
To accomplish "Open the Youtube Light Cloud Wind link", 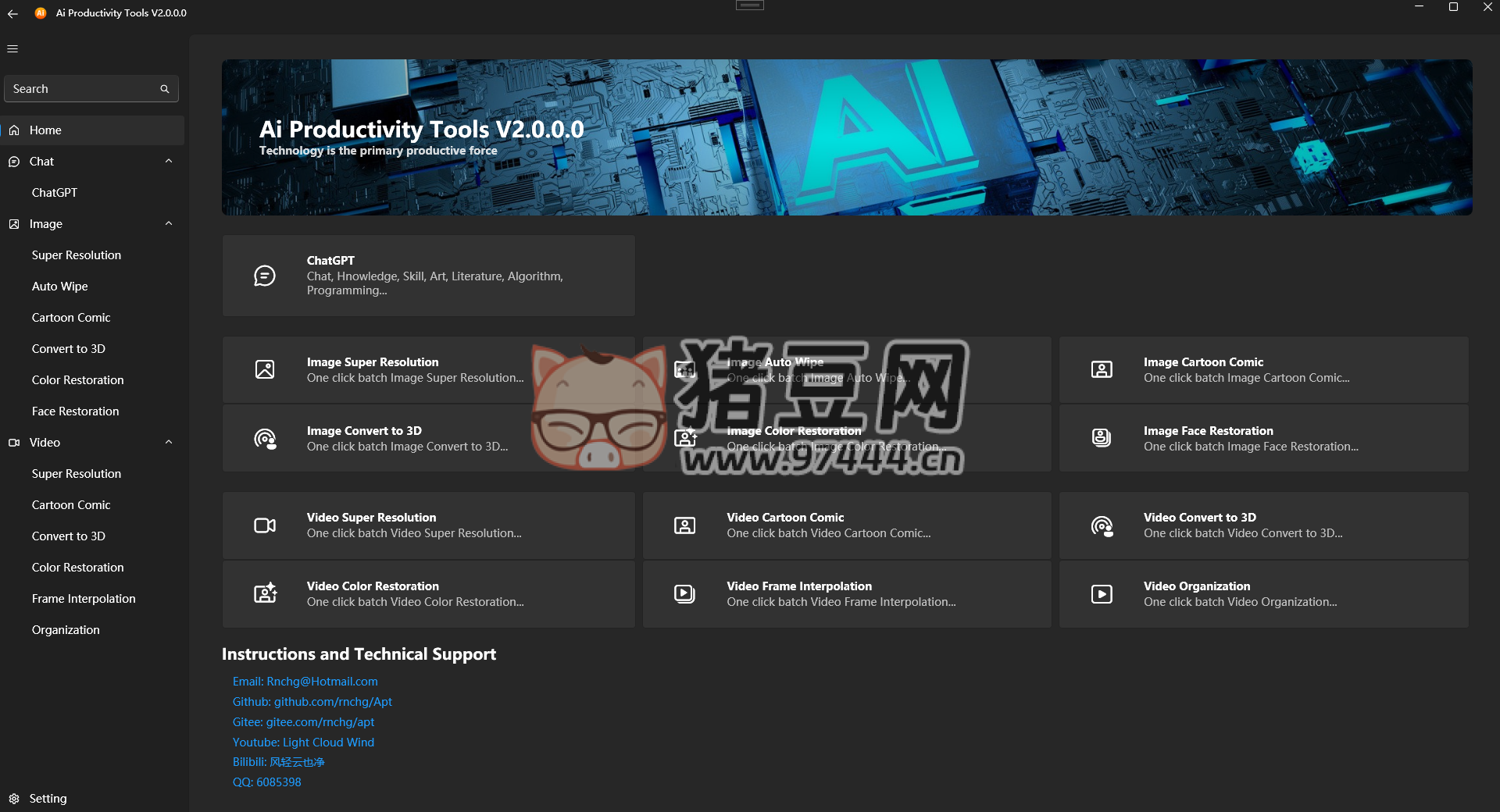I will pyautogui.click(x=303, y=743).
